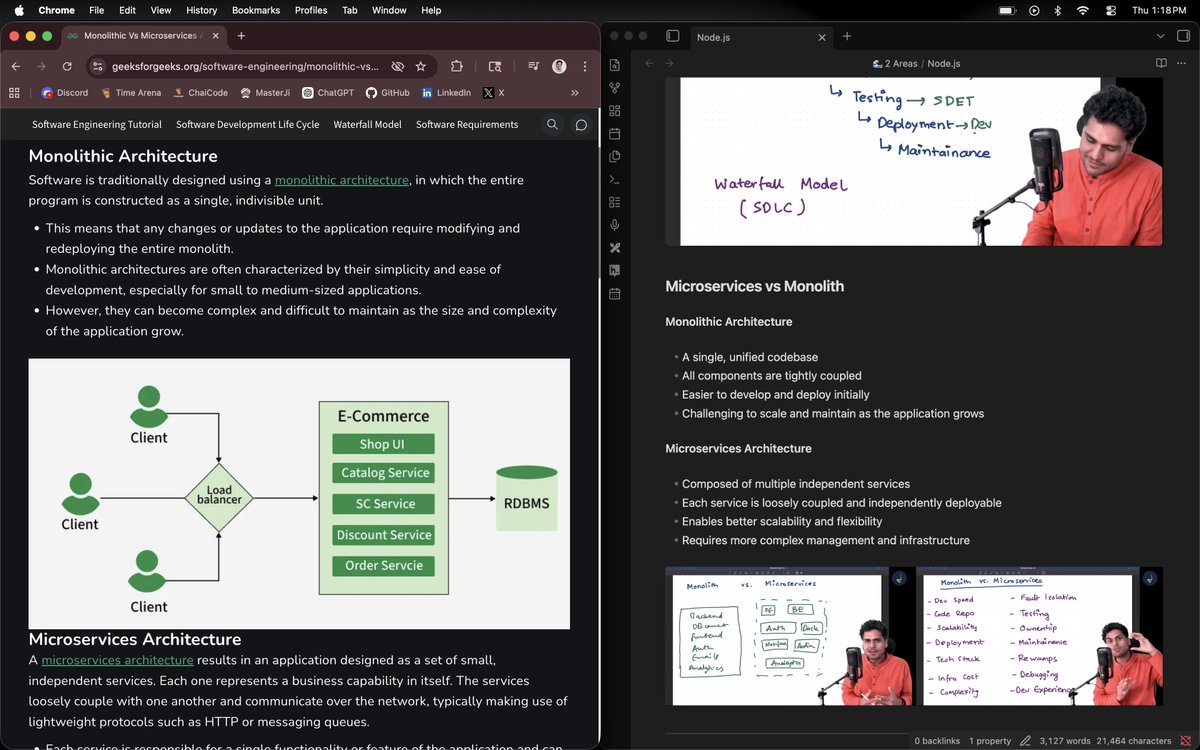Viewport: 1200px width, 750px height.
Task: Open Software Development Life Cycle nav link
Action: click(248, 125)
